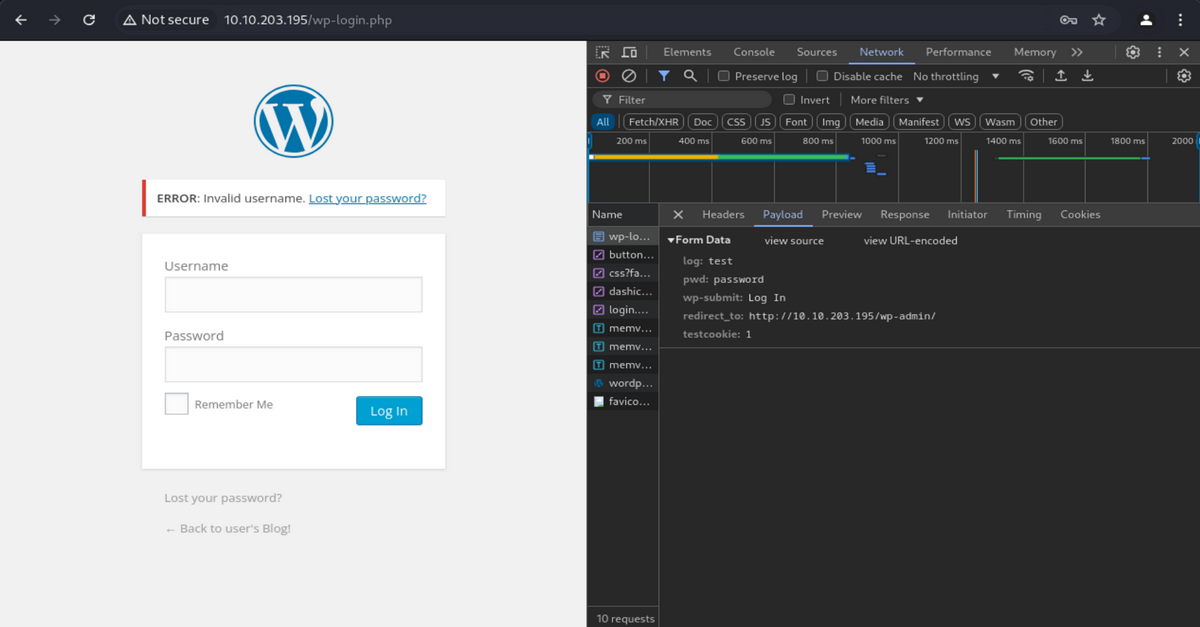Open the request Response tab
Screen dimensions: 1200x627
click(905, 215)
